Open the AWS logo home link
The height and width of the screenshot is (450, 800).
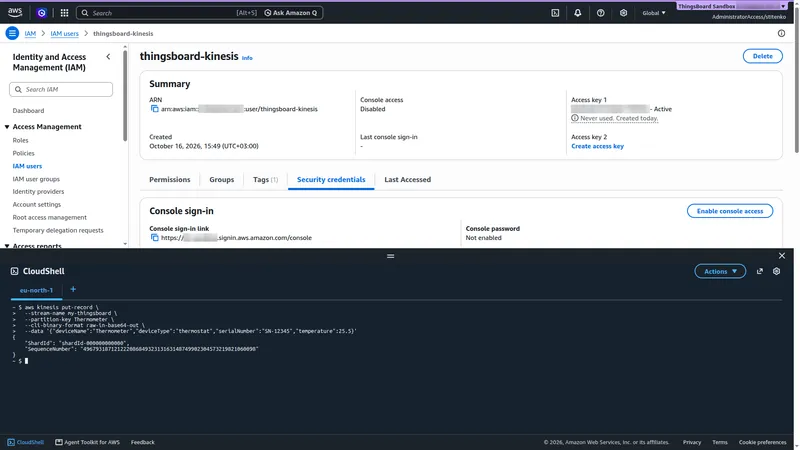coord(15,13)
